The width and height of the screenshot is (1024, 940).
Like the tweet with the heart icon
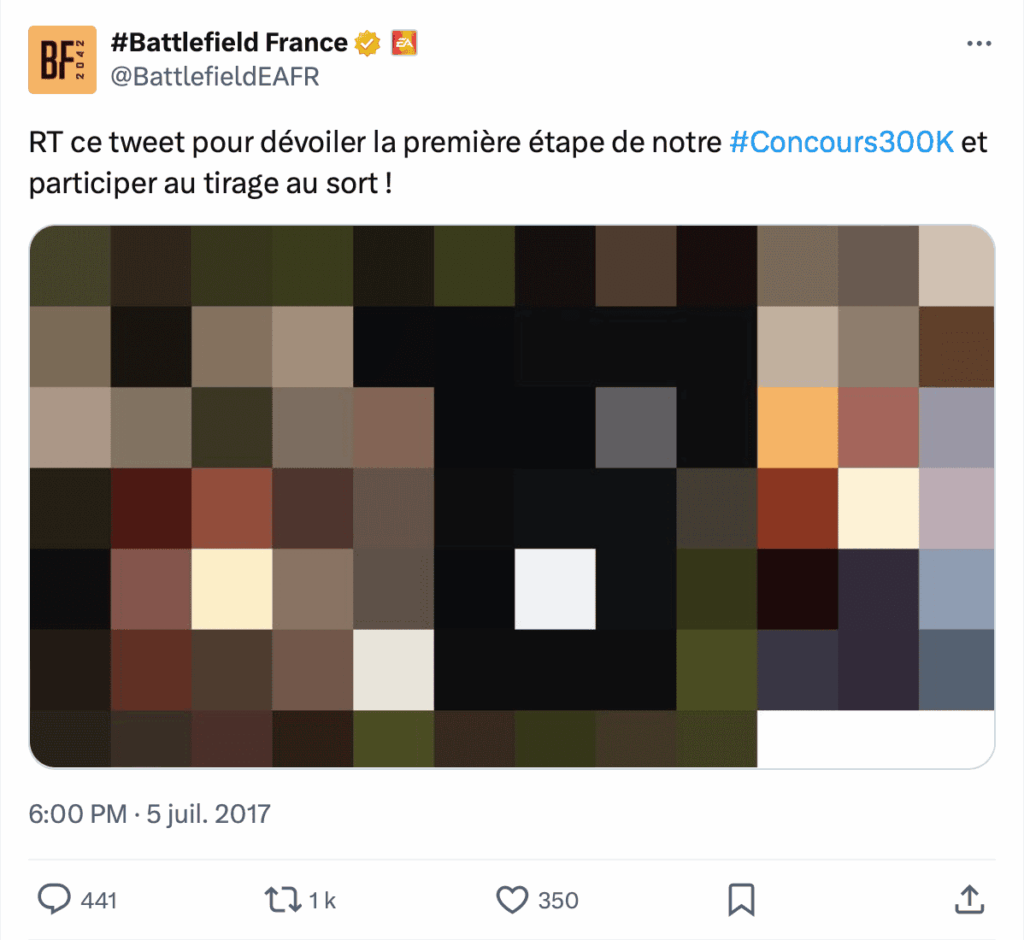coord(512,899)
